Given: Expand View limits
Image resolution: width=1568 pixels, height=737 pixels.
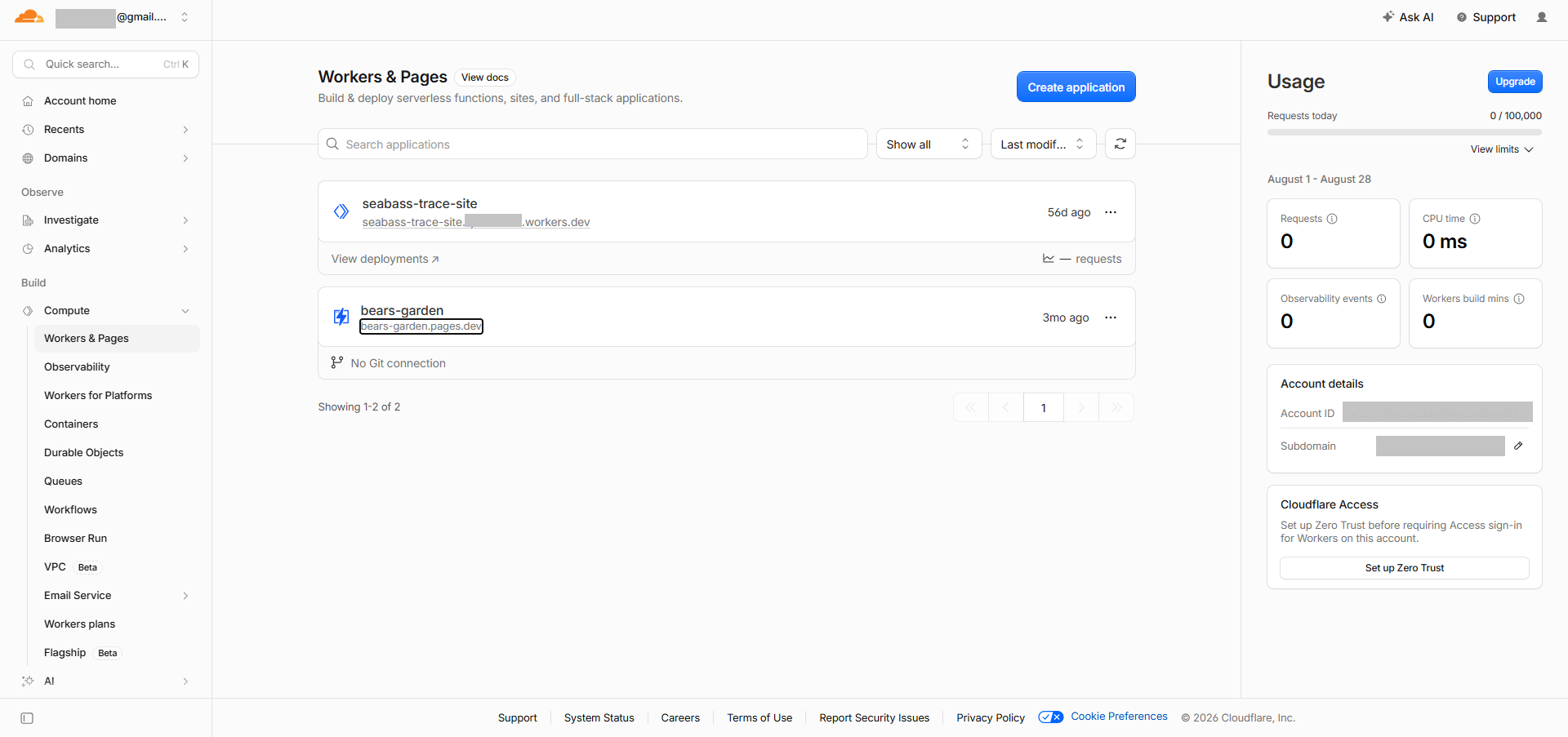Looking at the screenshot, I should tap(1502, 149).
